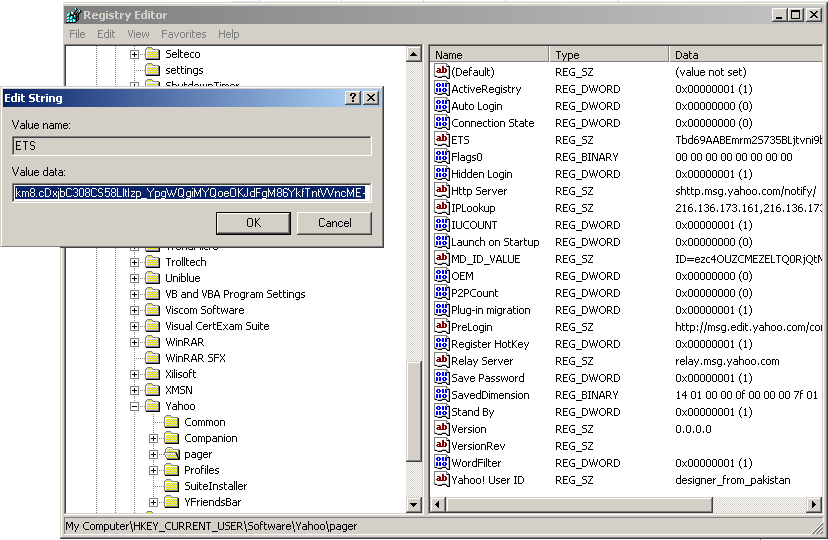
Task: Click the Registry Editor title bar icon
Action: (x=72, y=15)
